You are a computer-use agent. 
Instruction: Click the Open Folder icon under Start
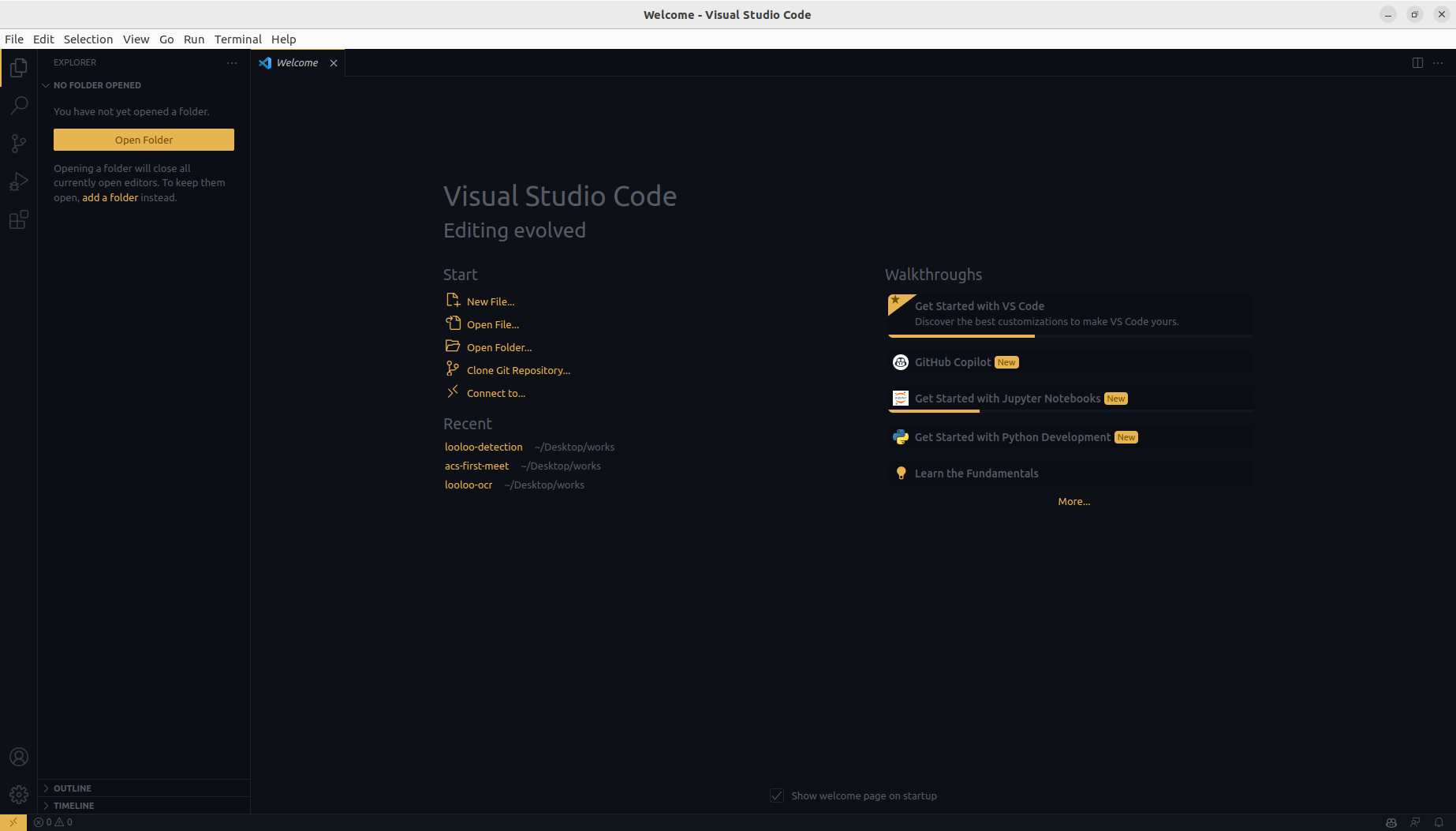453,346
